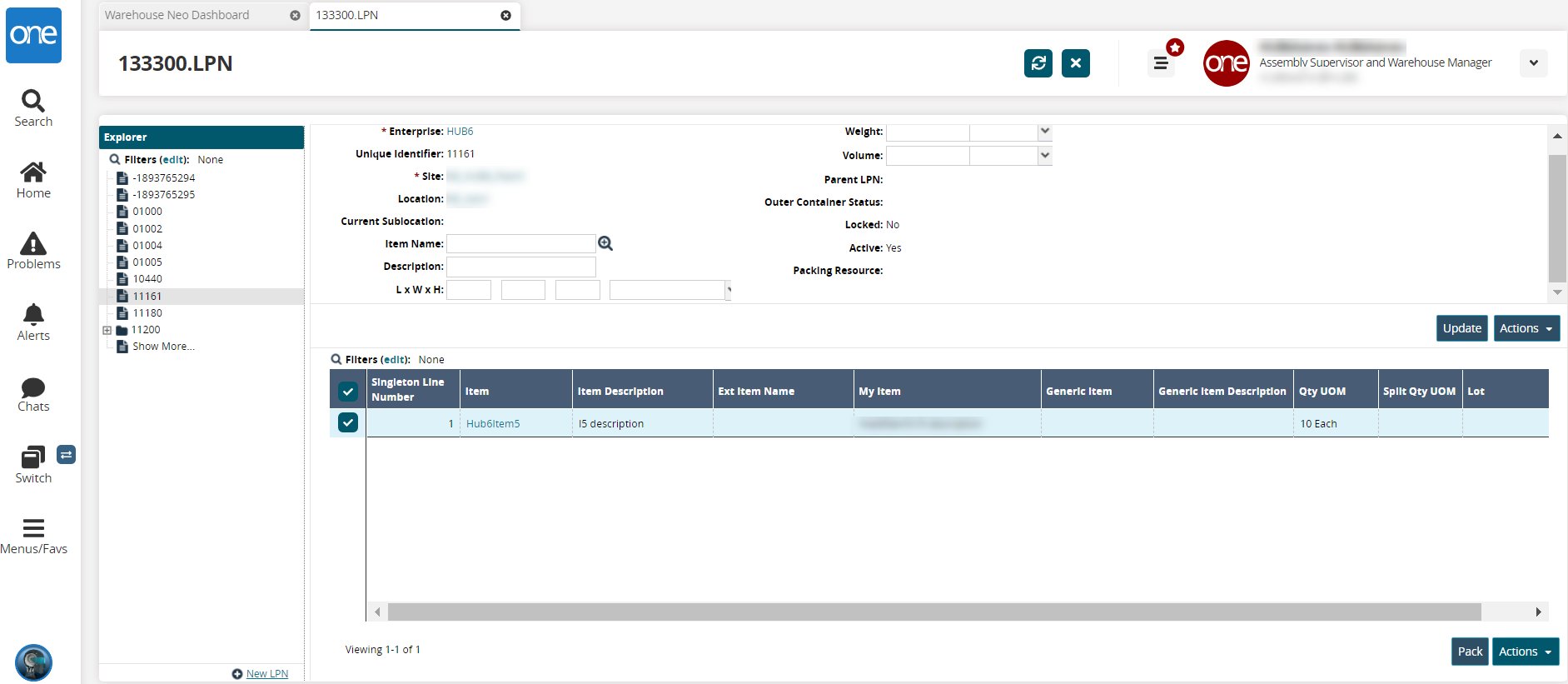Close the Warehouse Neo Dashboard tab
The width and height of the screenshot is (1568, 684).
click(295, 16)
